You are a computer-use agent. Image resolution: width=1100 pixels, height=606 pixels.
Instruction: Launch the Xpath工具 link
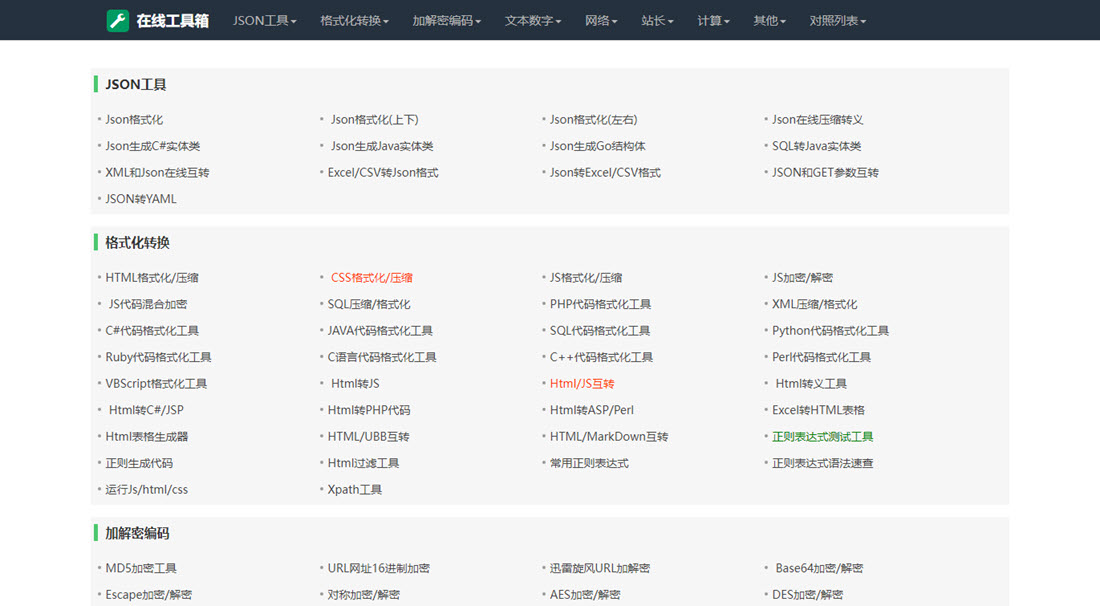click(355, 489)
